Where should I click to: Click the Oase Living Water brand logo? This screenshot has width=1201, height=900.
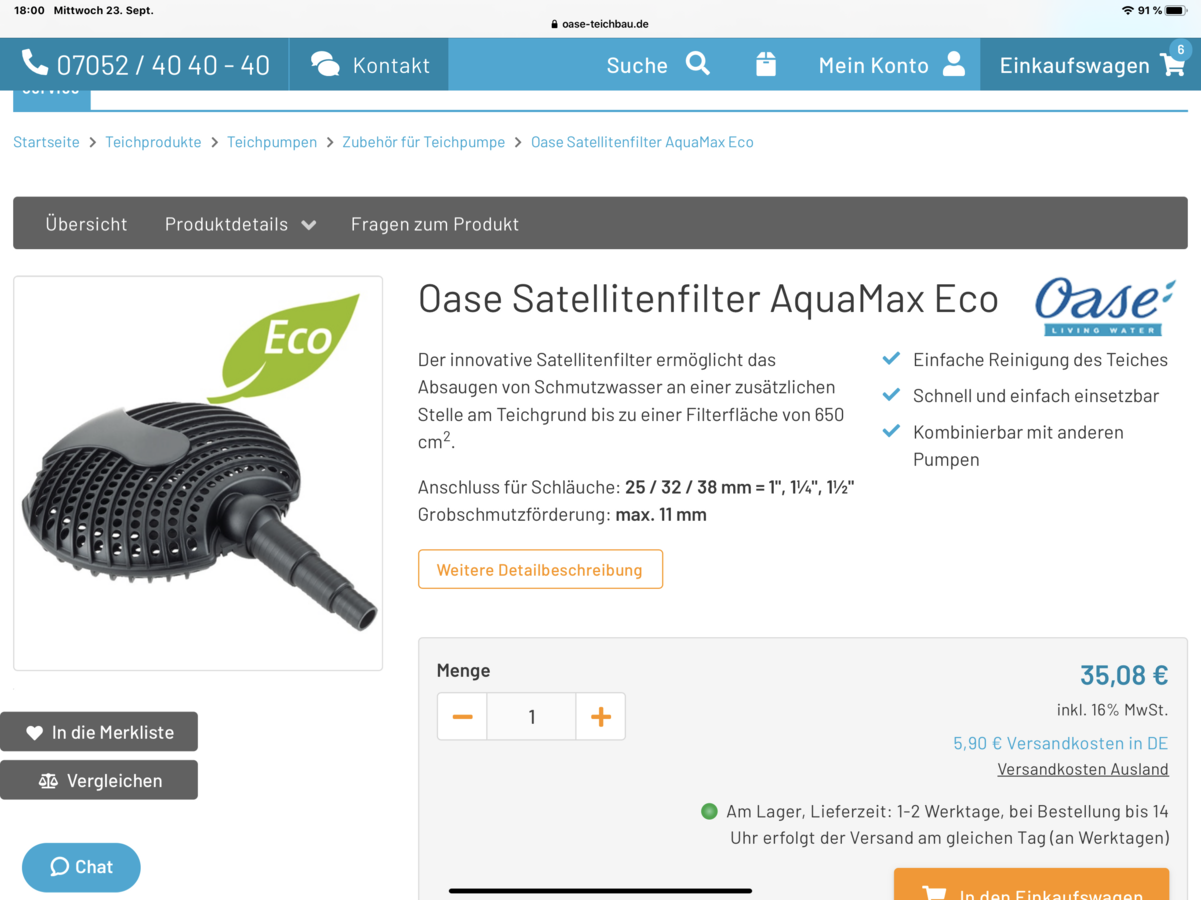(1104, 307)
